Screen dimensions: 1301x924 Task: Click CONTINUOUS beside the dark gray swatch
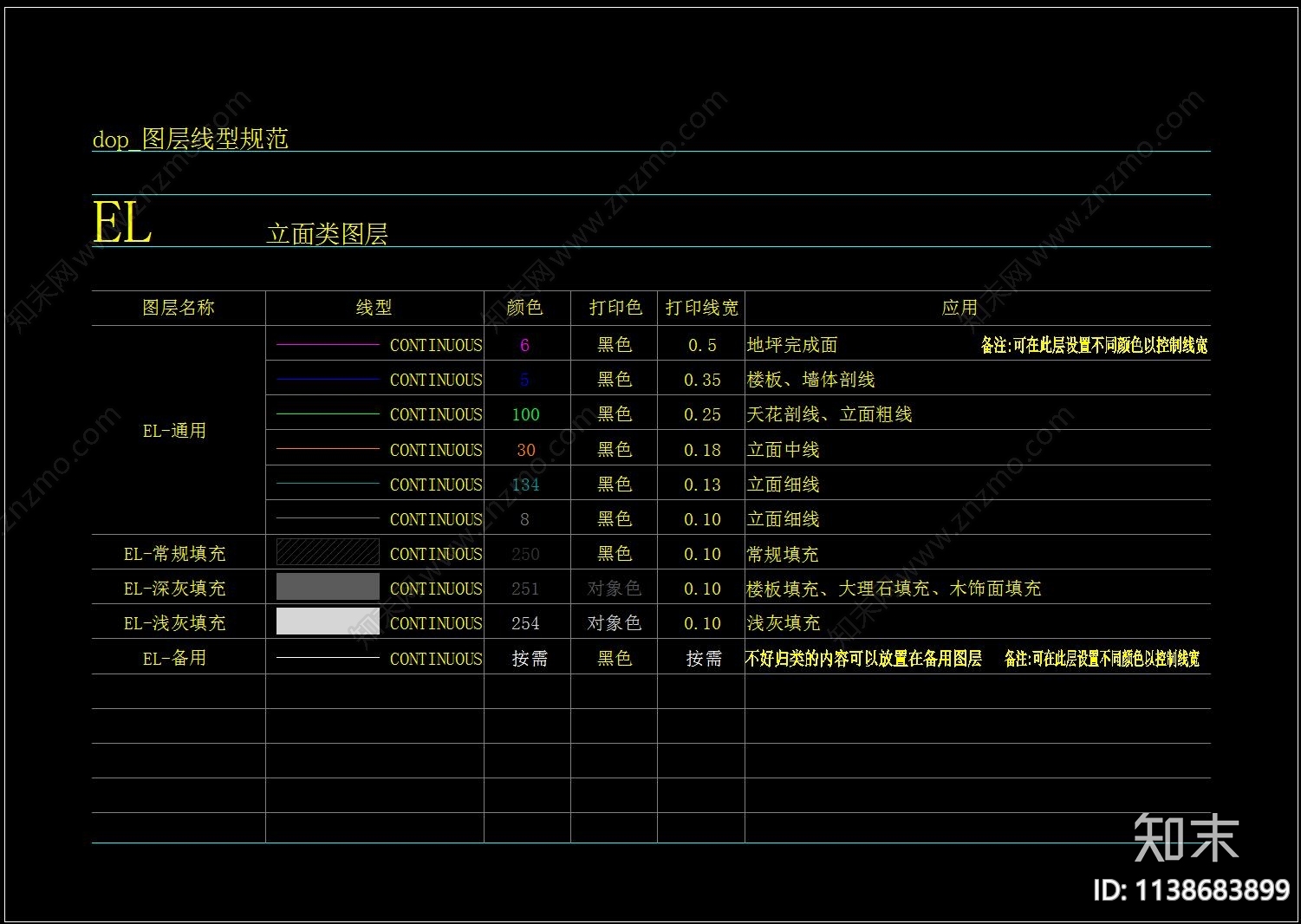coord(436,589)
